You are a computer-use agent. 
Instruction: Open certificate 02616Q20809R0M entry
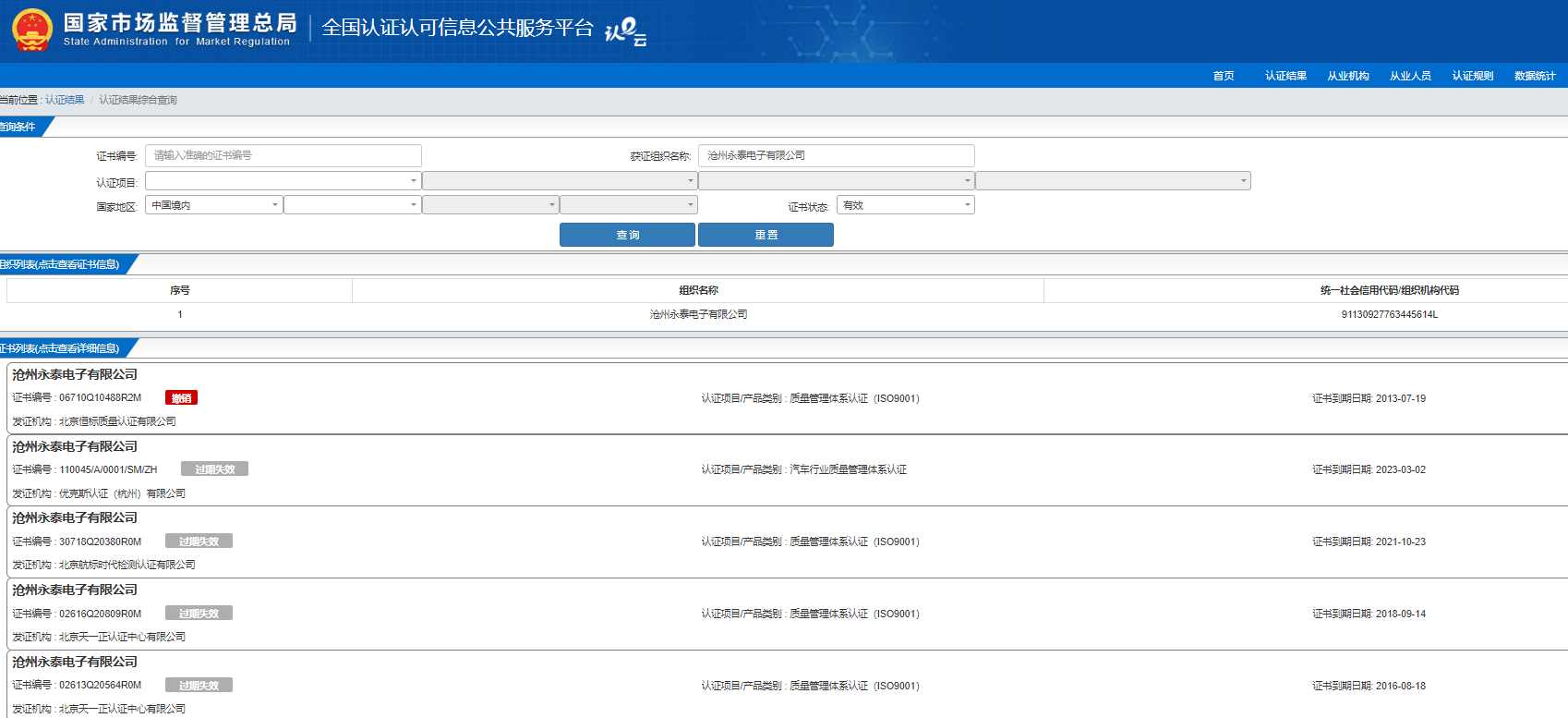[x=788, y=614]
